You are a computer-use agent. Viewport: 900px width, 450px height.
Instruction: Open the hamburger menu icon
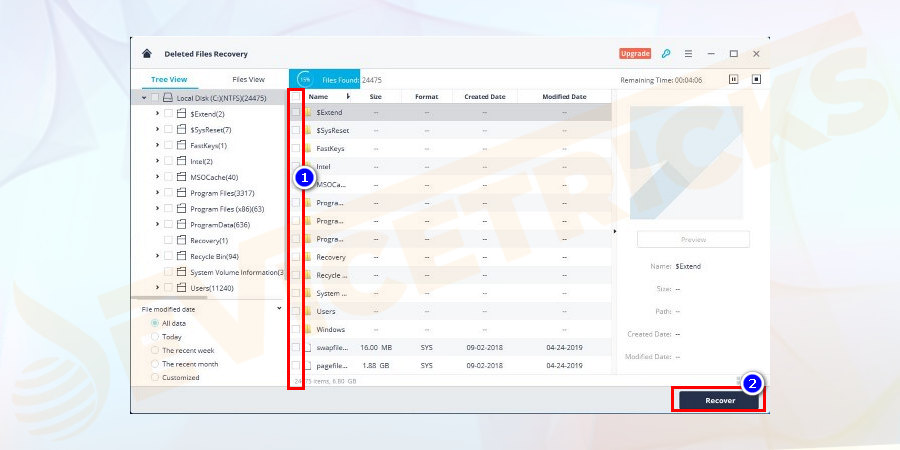688,53
